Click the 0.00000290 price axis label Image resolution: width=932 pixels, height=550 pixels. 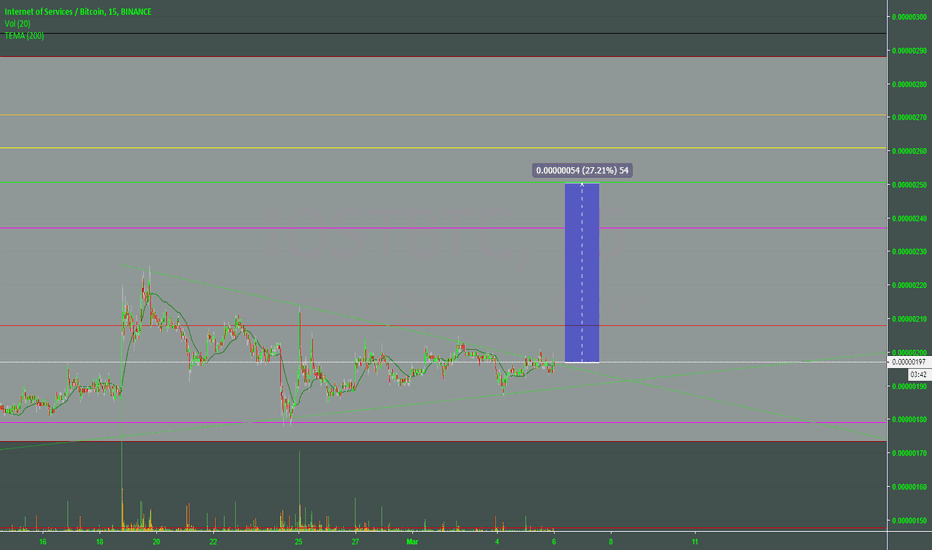[x=909, y=51]
